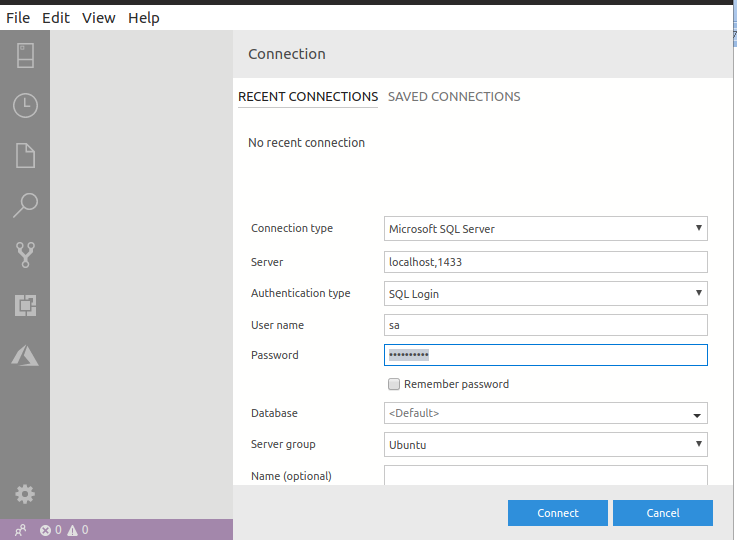Screen dimensions: 737x540
Task: Switch to the Saved Connections tab
Action: (454, 97)
